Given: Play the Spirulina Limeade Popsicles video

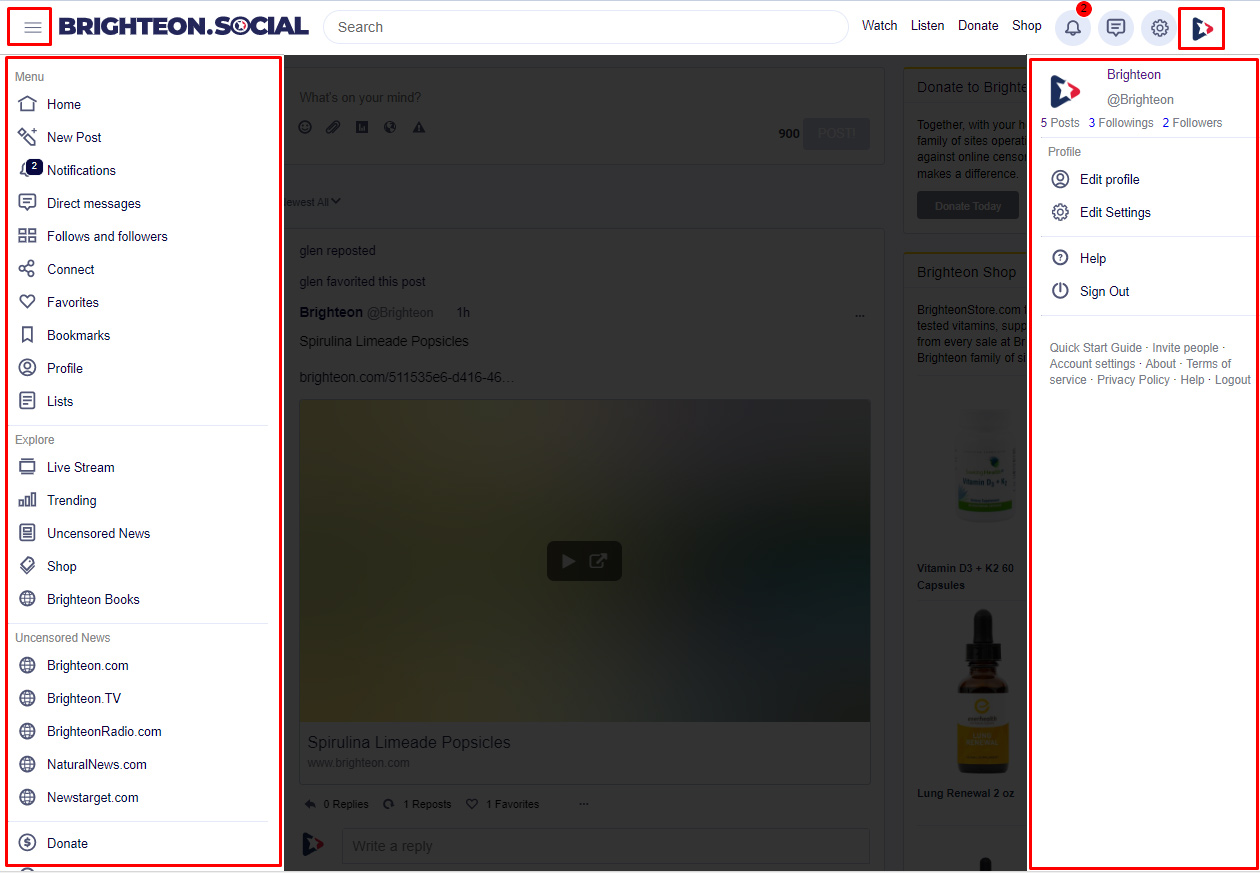Looking at the screenshot, I should [568, 561].
